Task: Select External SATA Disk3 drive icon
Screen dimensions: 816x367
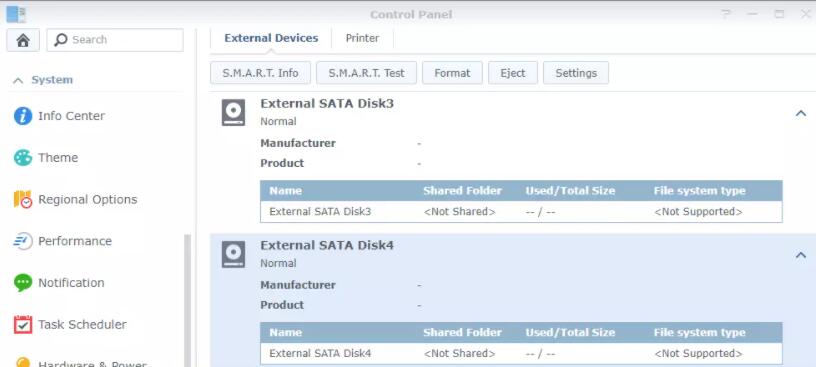Action: pyautogui.click(x=233, y=113)
